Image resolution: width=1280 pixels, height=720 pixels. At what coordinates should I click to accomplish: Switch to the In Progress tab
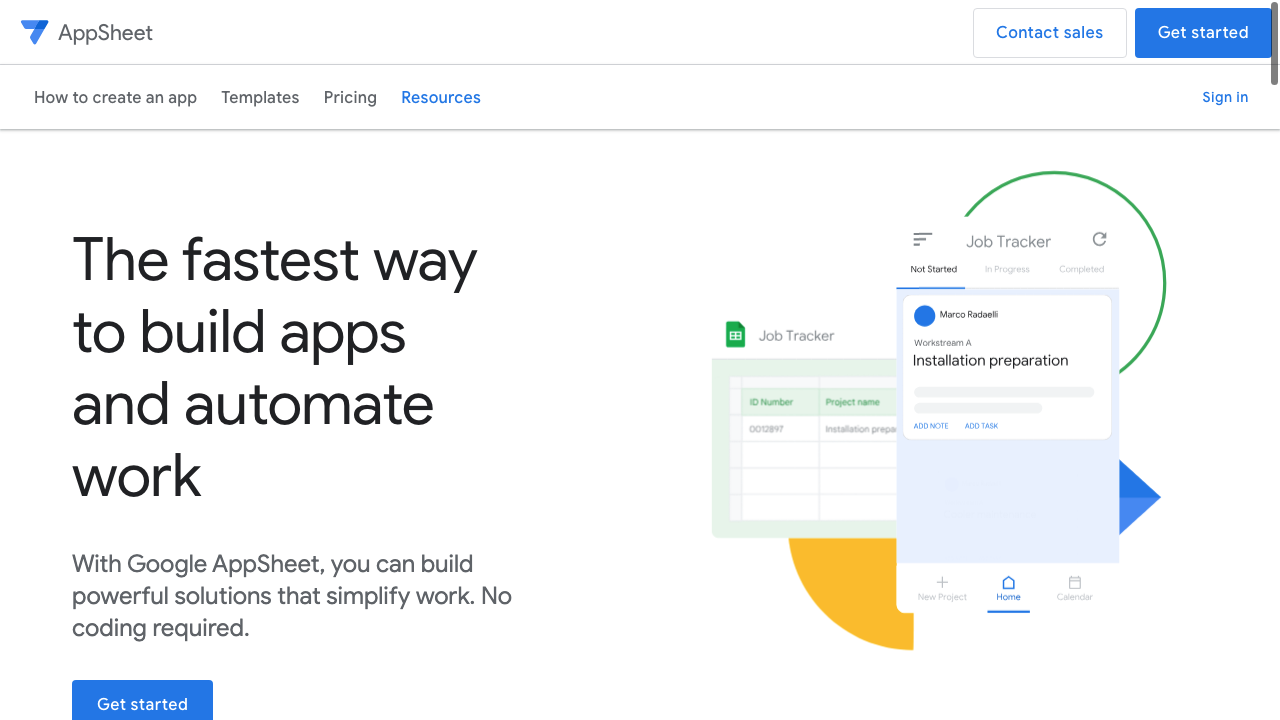1006,268
